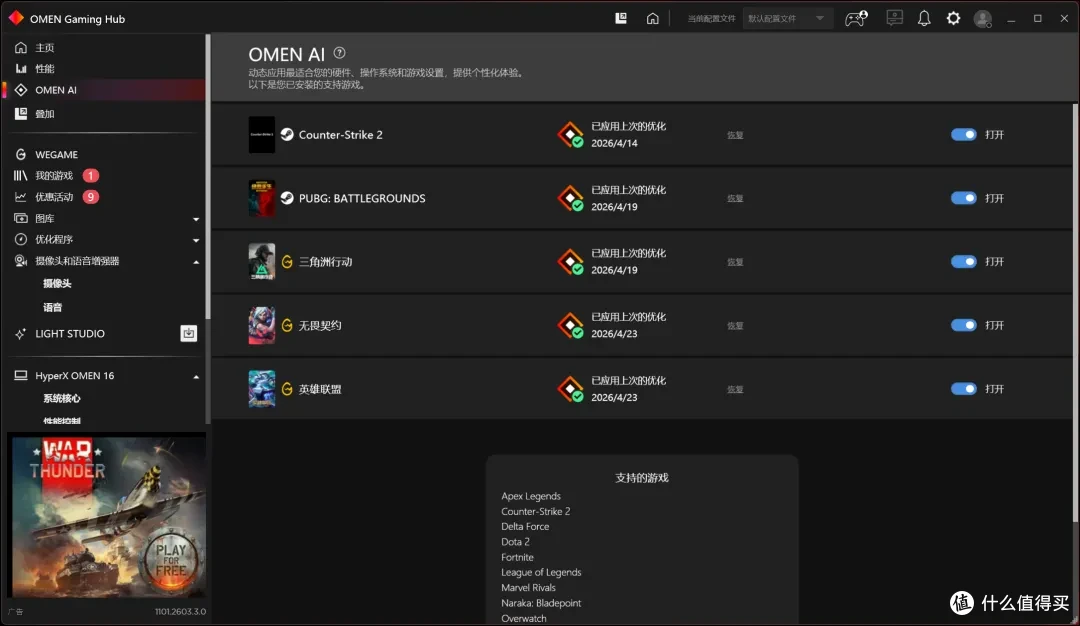Click 恢复 for PUBG: BATTLEGROUNDS
Viewport: 1080px width, 626px height.
(x=735, y=198)
